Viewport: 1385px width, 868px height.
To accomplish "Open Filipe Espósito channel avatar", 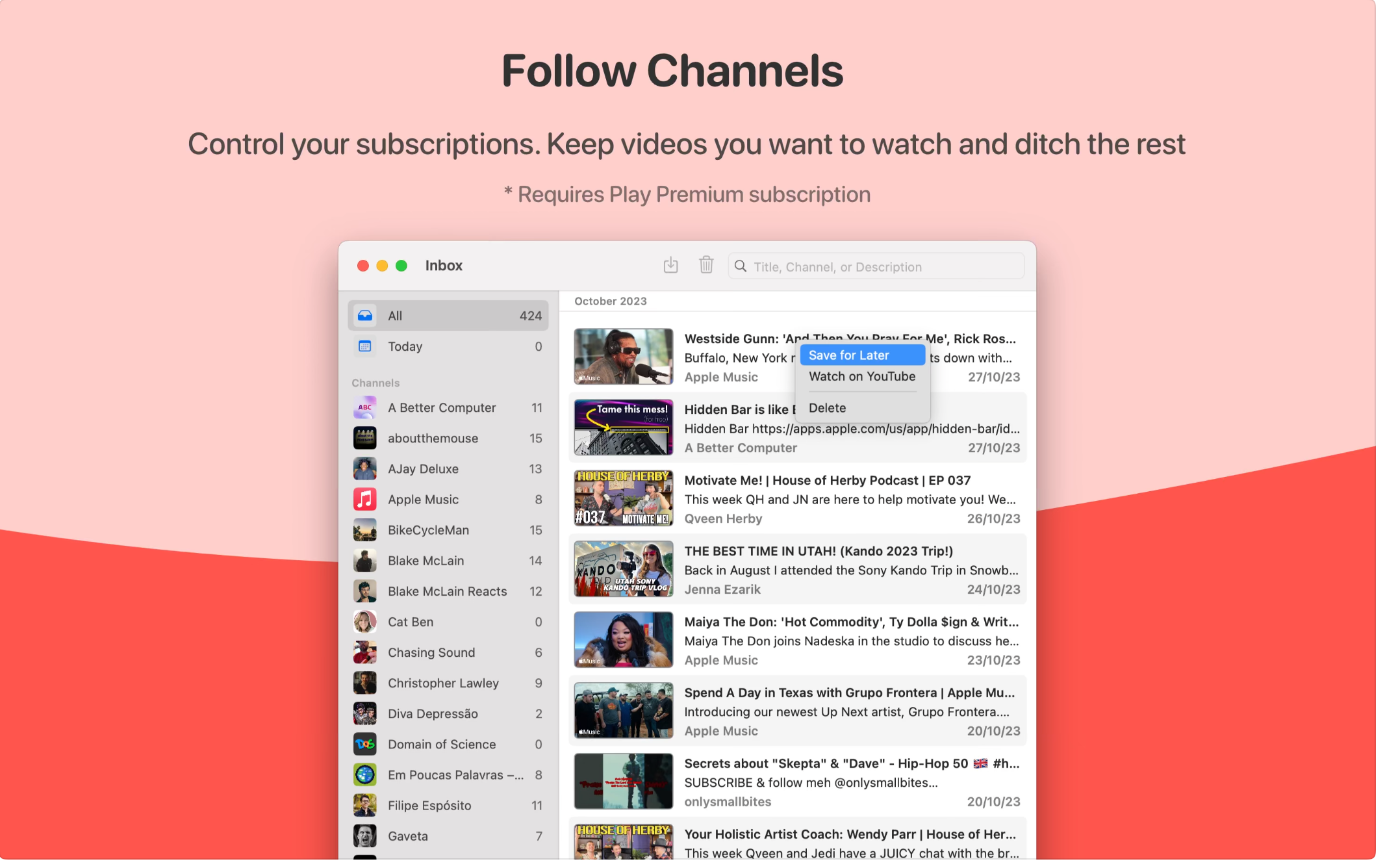I will point(365,806).
